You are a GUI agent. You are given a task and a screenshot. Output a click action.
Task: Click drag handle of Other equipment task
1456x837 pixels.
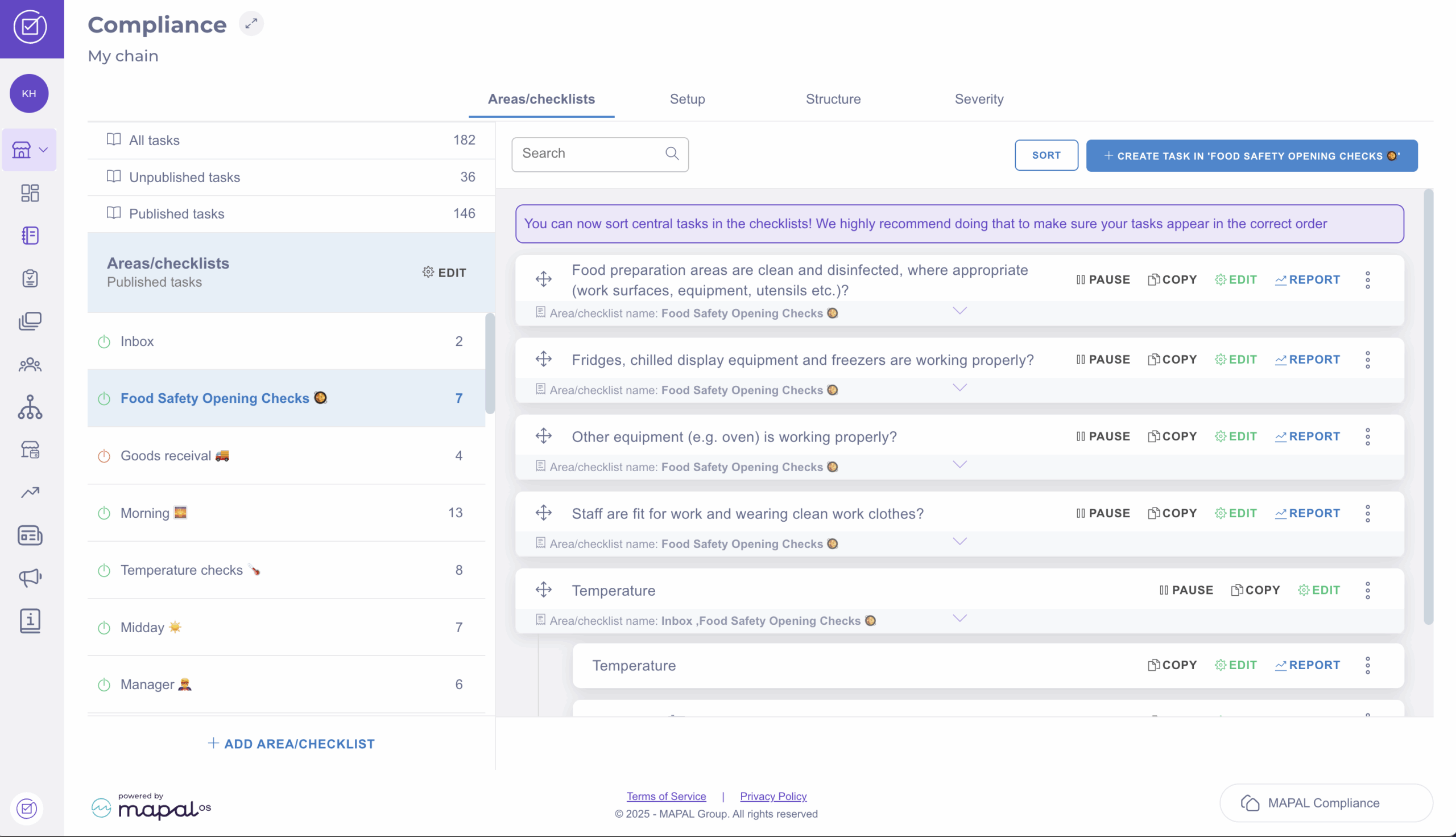pos(544,436)
